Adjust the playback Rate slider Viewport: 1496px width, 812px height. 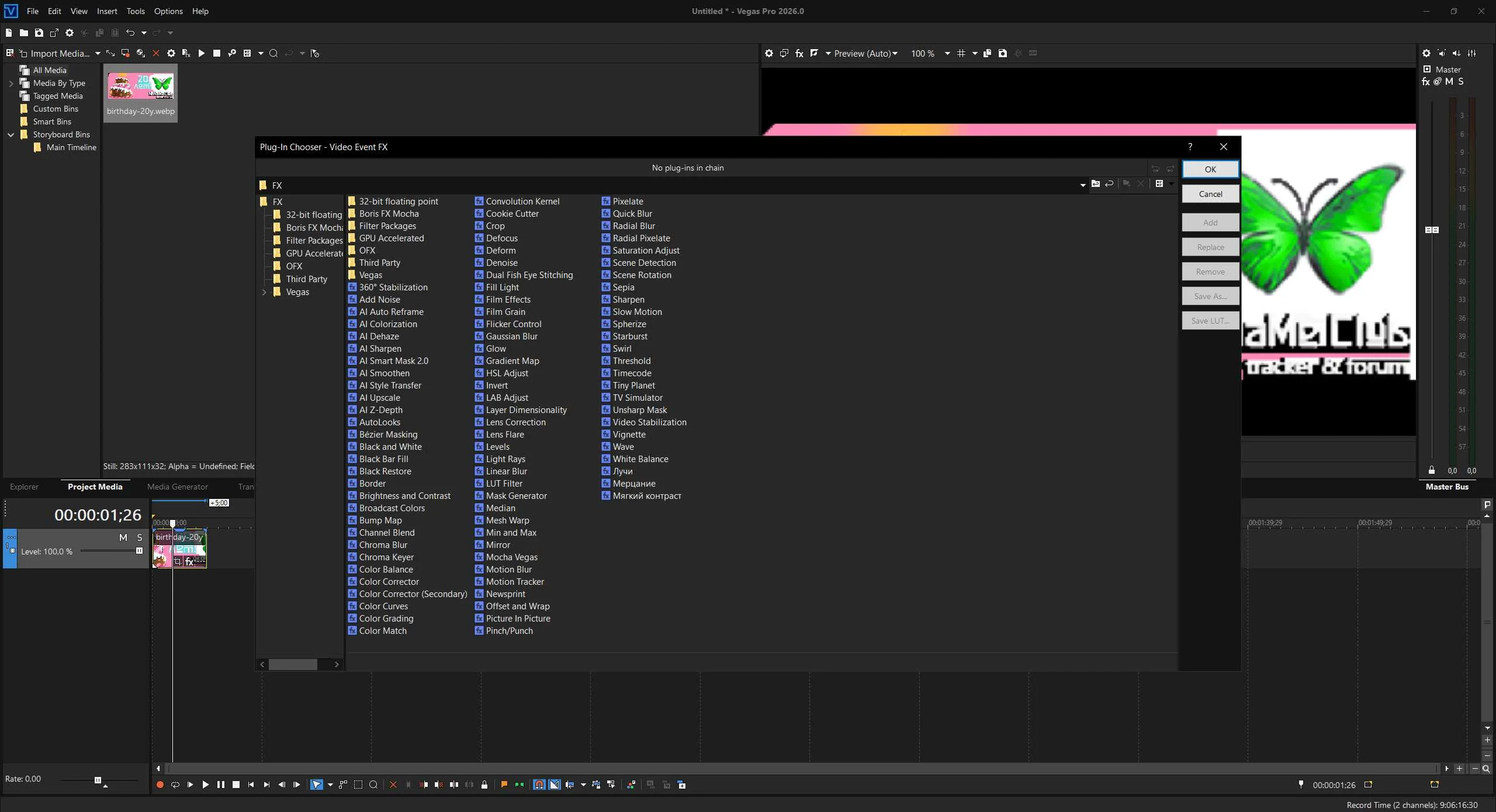click(x=98, y=780)
